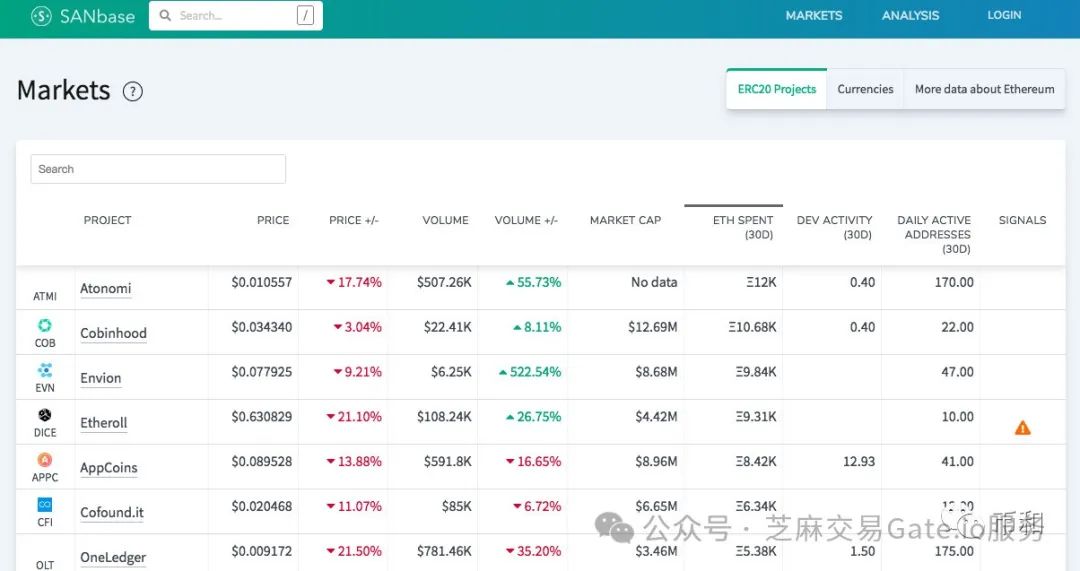The height and width of the screenshot is (571, 1080).
Task: Sort table by MARKET CAP column header
Action: [625, 220]
